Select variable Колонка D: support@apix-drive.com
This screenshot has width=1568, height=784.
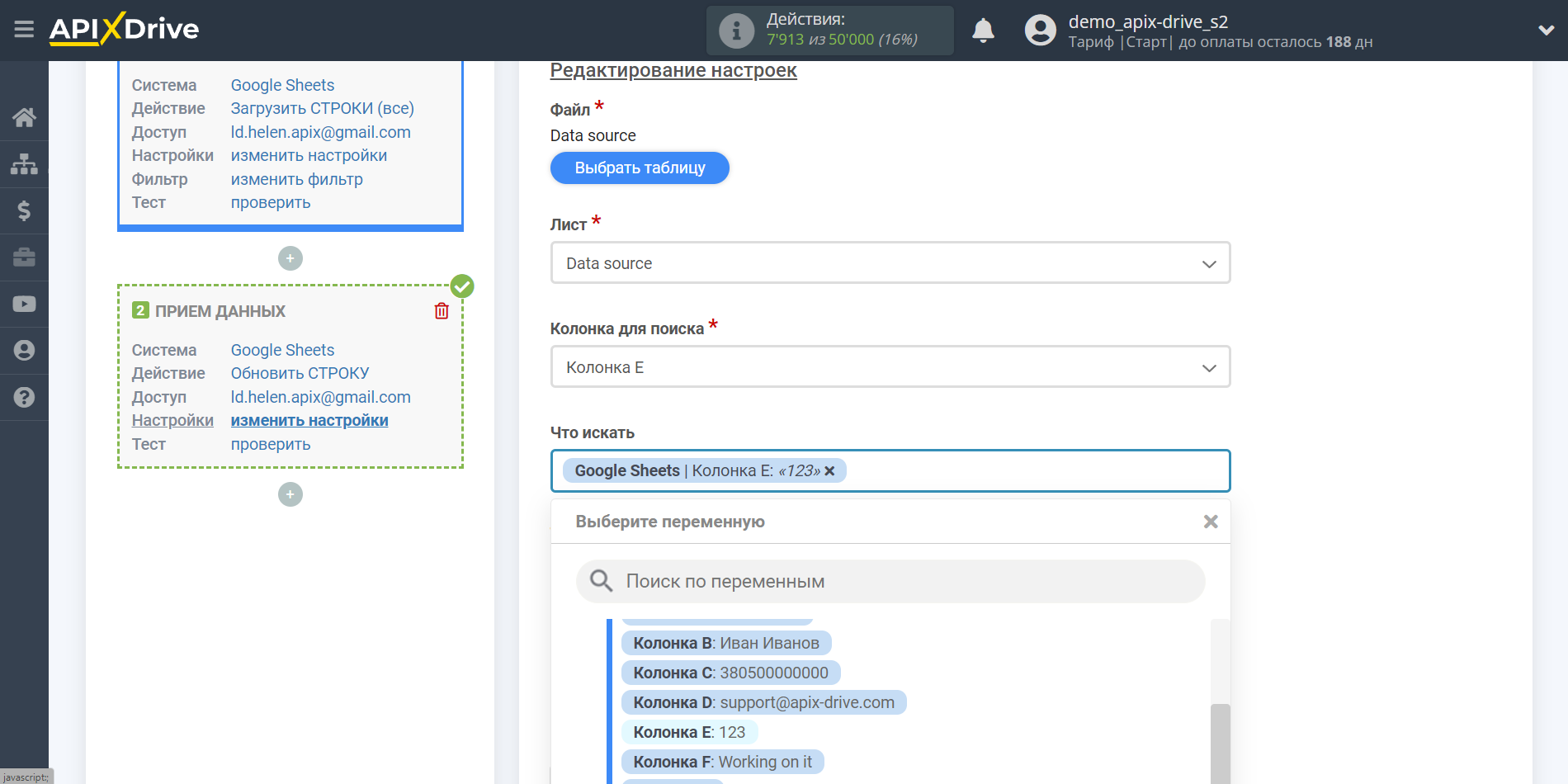[x=763, y=702]
